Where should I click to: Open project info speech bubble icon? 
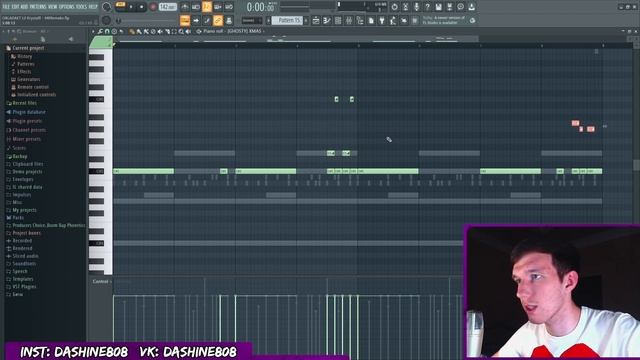pos(460,7)
